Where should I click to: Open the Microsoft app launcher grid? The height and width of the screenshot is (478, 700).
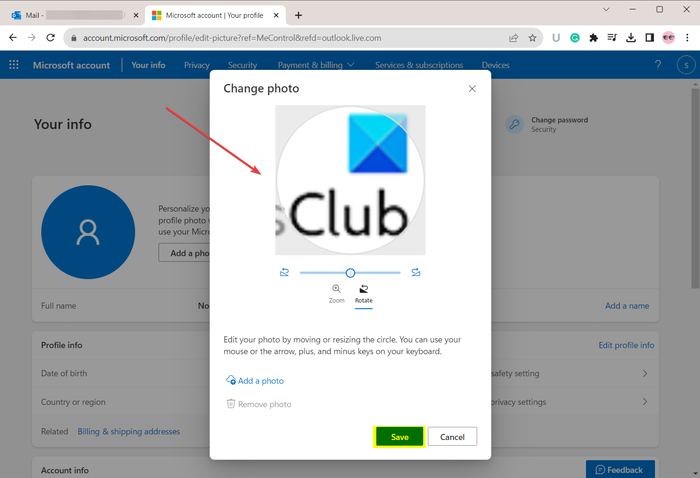[14, 65]
